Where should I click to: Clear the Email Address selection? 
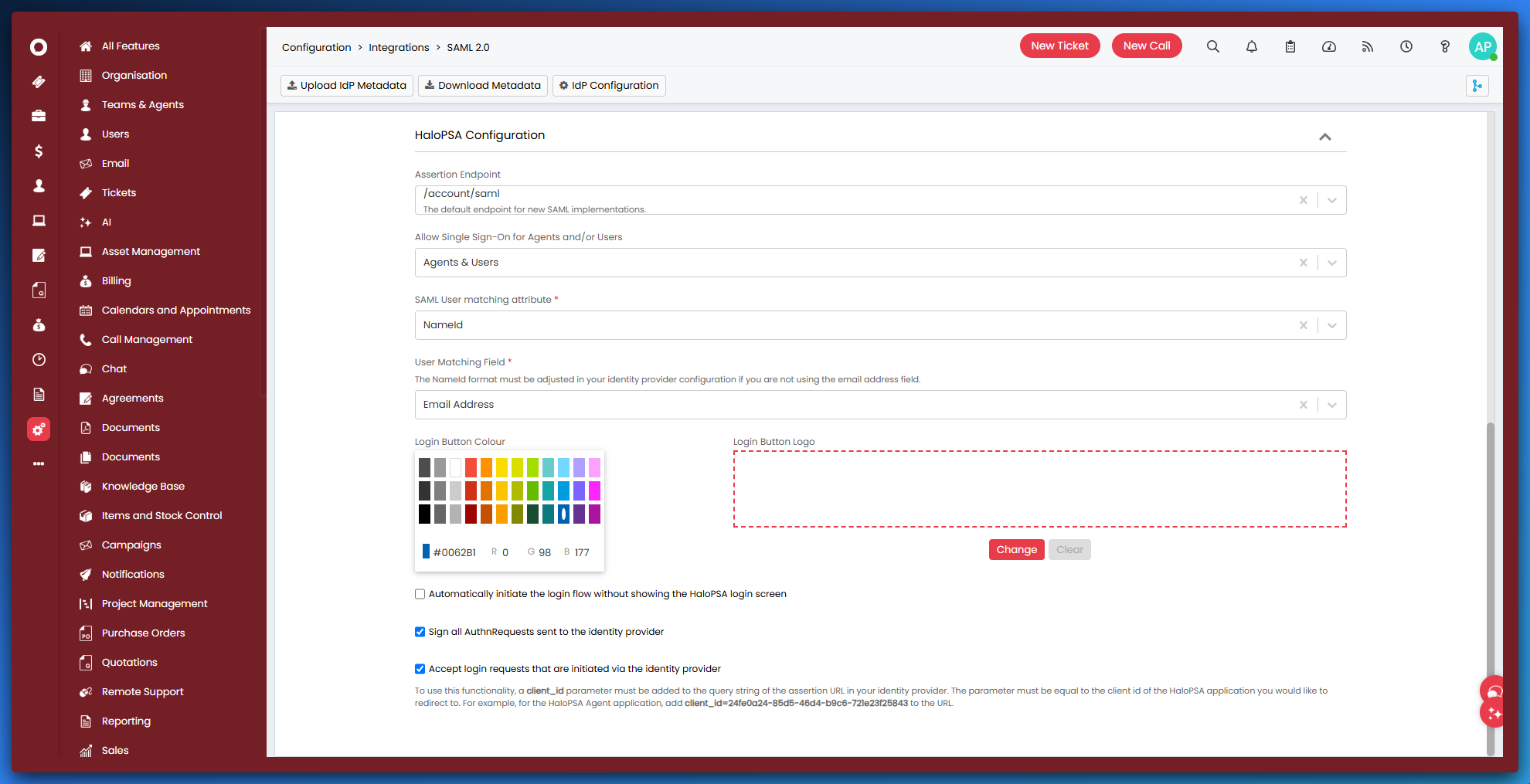(1304, 405)
